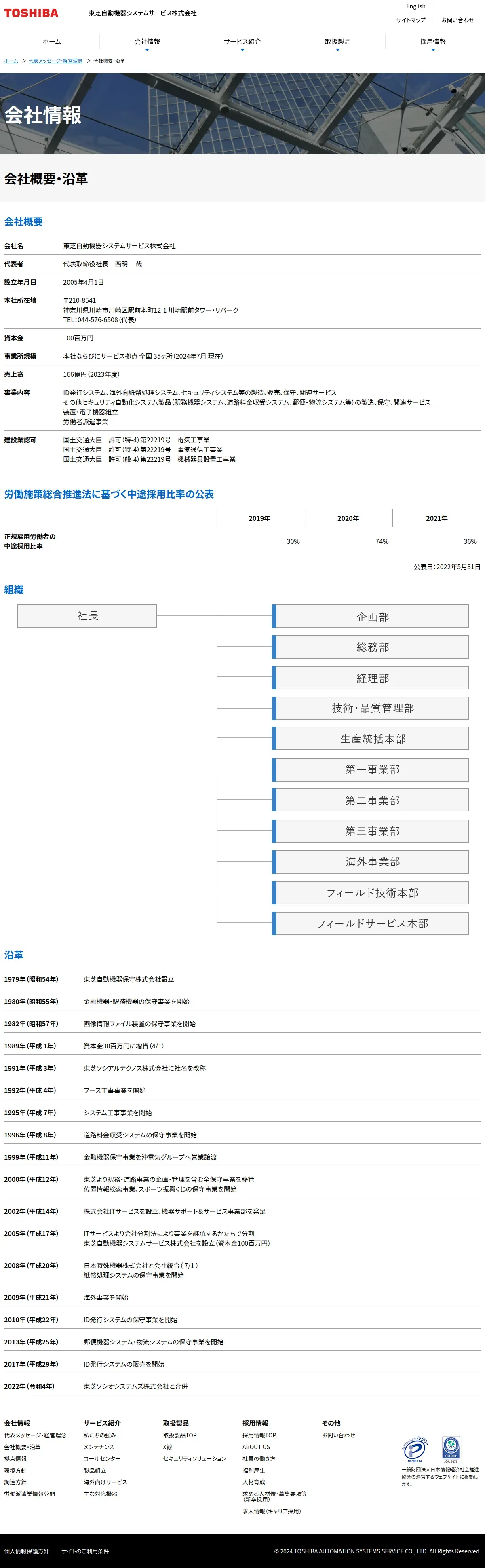The height and width of the screenshot is (1568, 487).
Task: Click the 採用情報 footer column heading
Action: point(255,1423)
